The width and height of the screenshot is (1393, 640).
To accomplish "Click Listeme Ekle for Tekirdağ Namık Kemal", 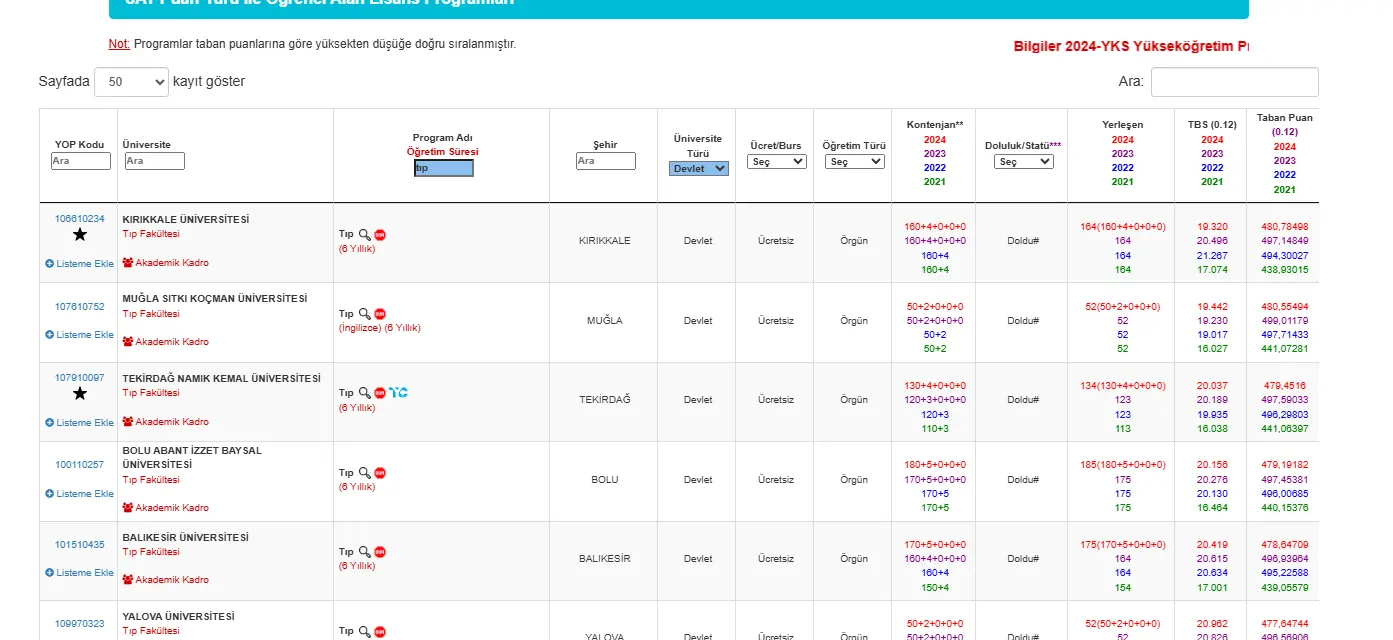I will coord(80,423).
